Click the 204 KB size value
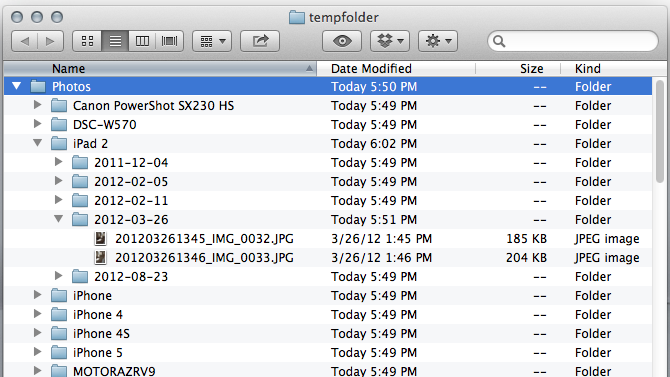 click(526, 257)
